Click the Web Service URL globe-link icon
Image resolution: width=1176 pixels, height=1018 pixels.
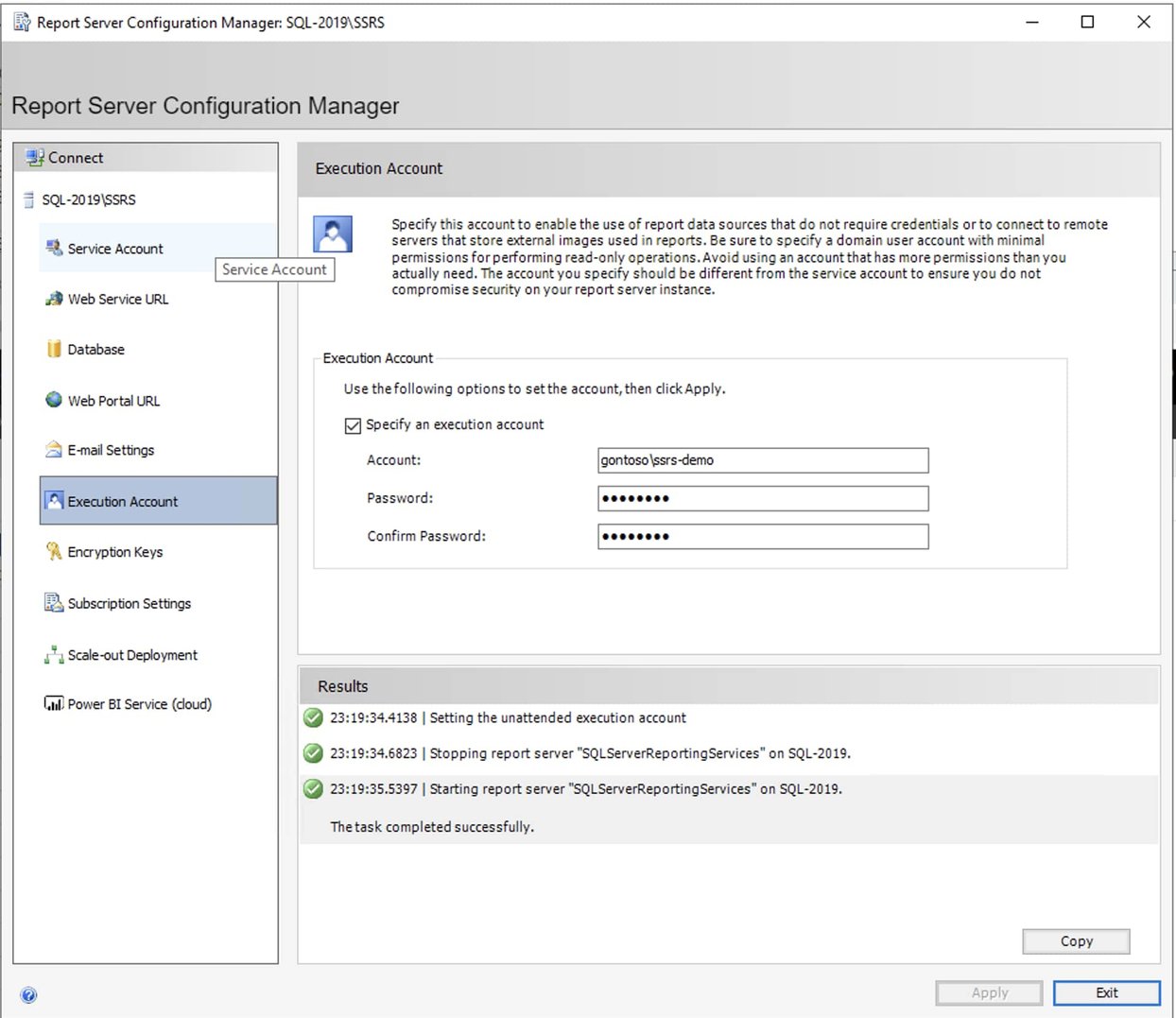tap(53, 299)
